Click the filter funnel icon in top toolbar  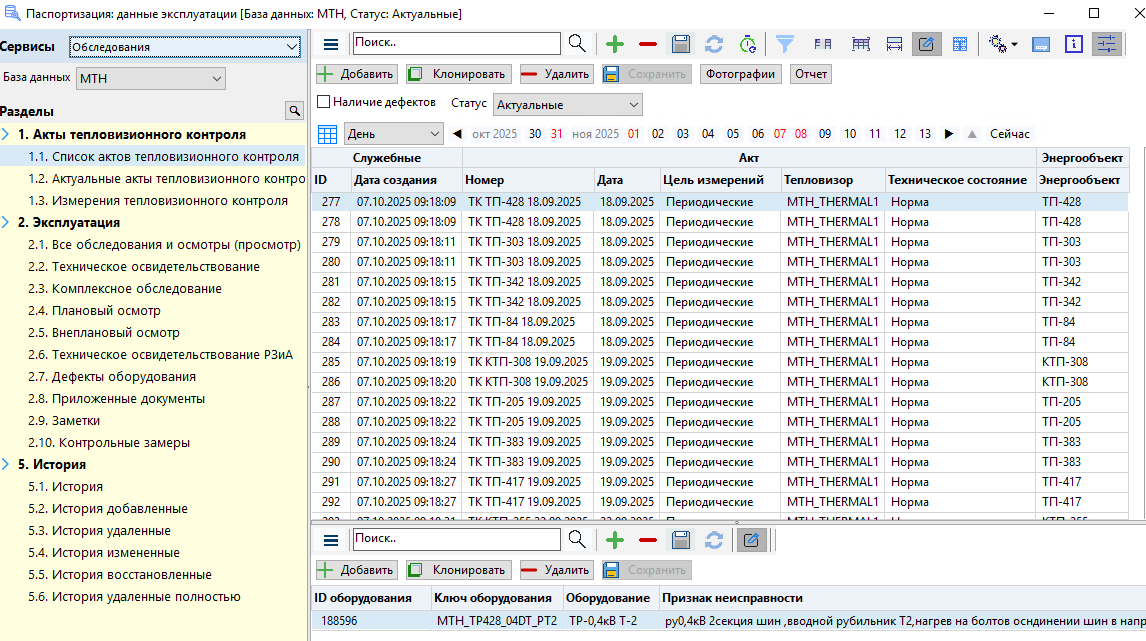[x=785, y=44]
